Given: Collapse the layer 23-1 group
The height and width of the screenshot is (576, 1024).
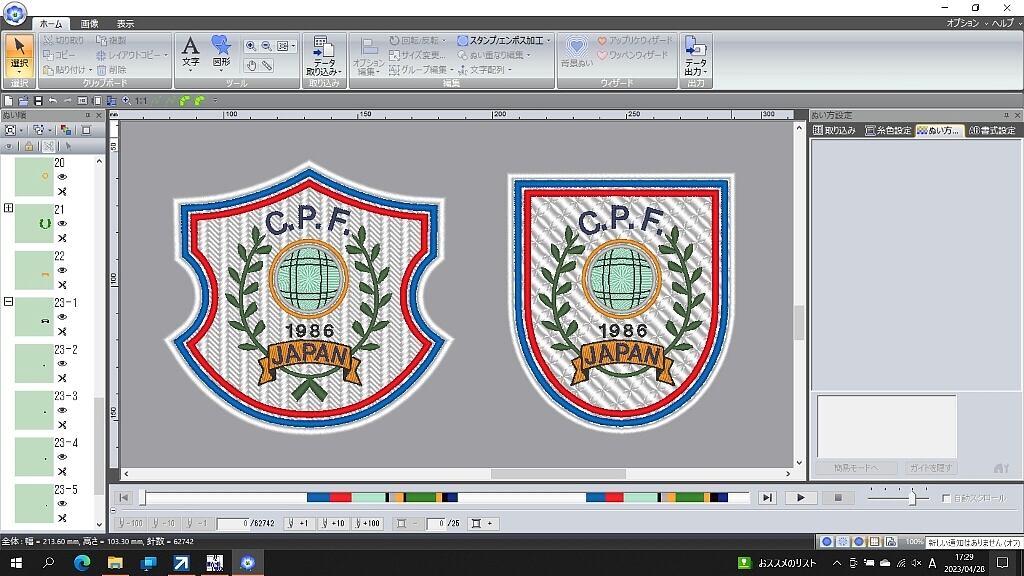Looking at the screenshot, I should click(8, 301).
